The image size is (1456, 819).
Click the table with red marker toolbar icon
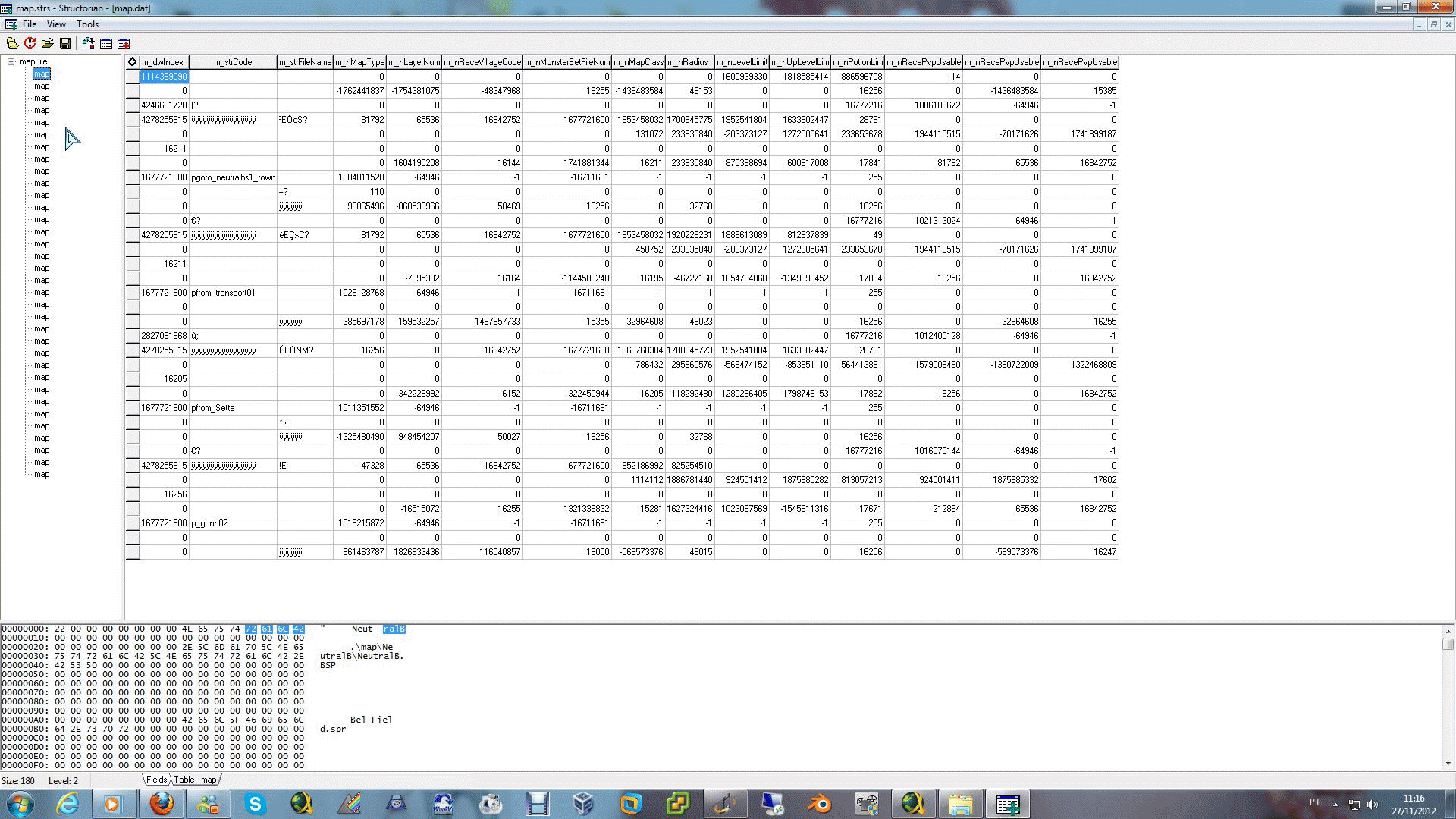pos(124,43)
